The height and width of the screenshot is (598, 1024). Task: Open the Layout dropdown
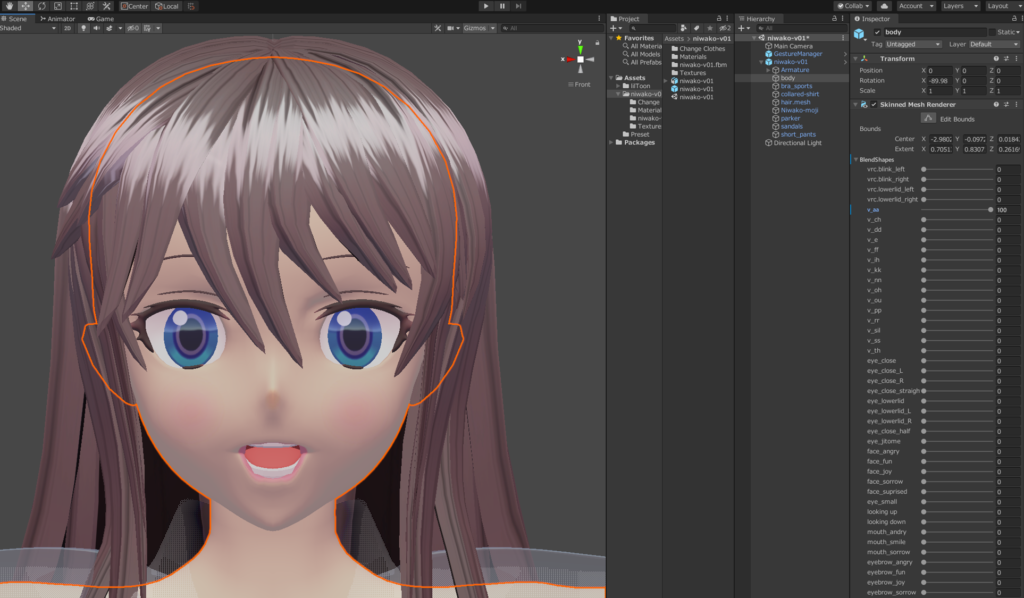1001,6
